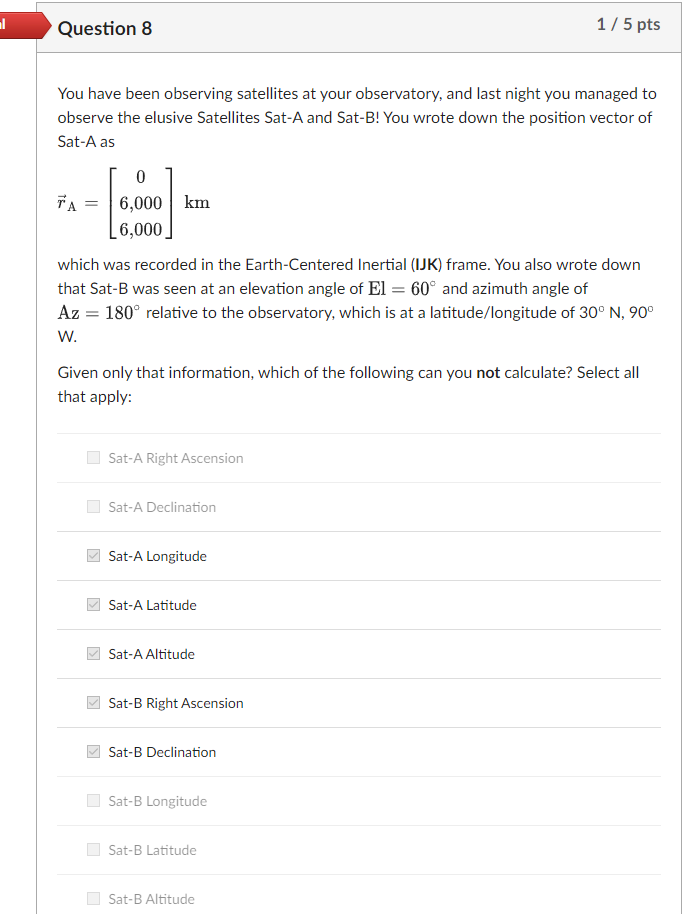694x914 pixels.
Task: Check the Sat-A Declination checkbox
Action: (93, 506)
